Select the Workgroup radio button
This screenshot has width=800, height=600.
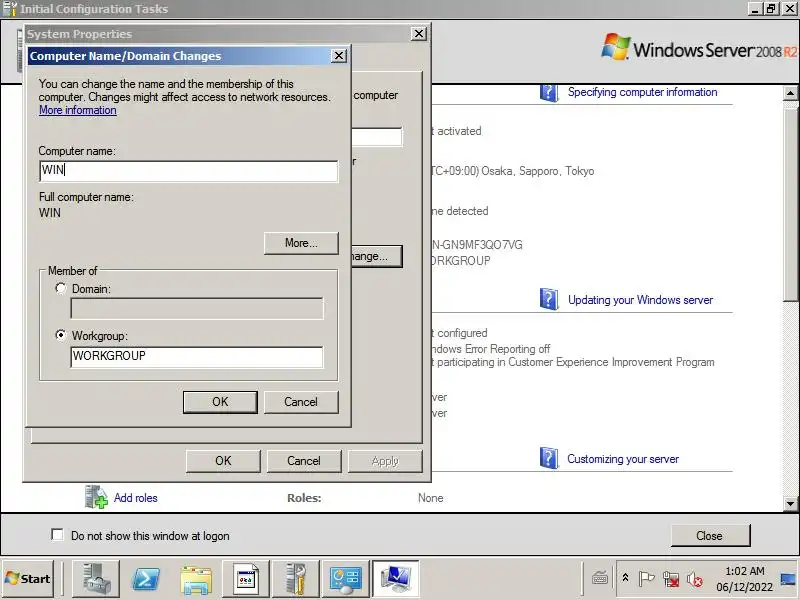61,335
